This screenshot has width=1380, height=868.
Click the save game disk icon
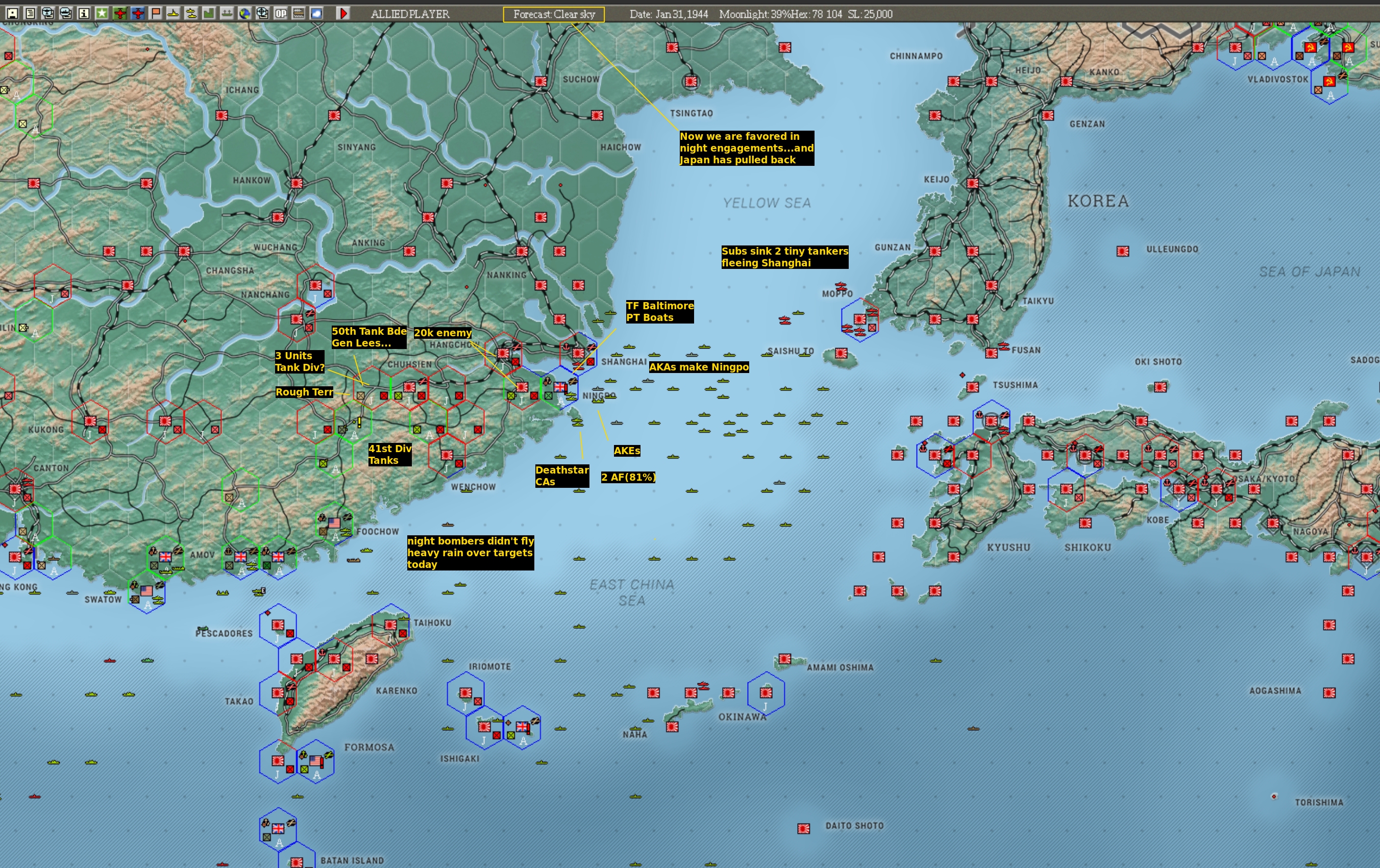coord(12,13)
